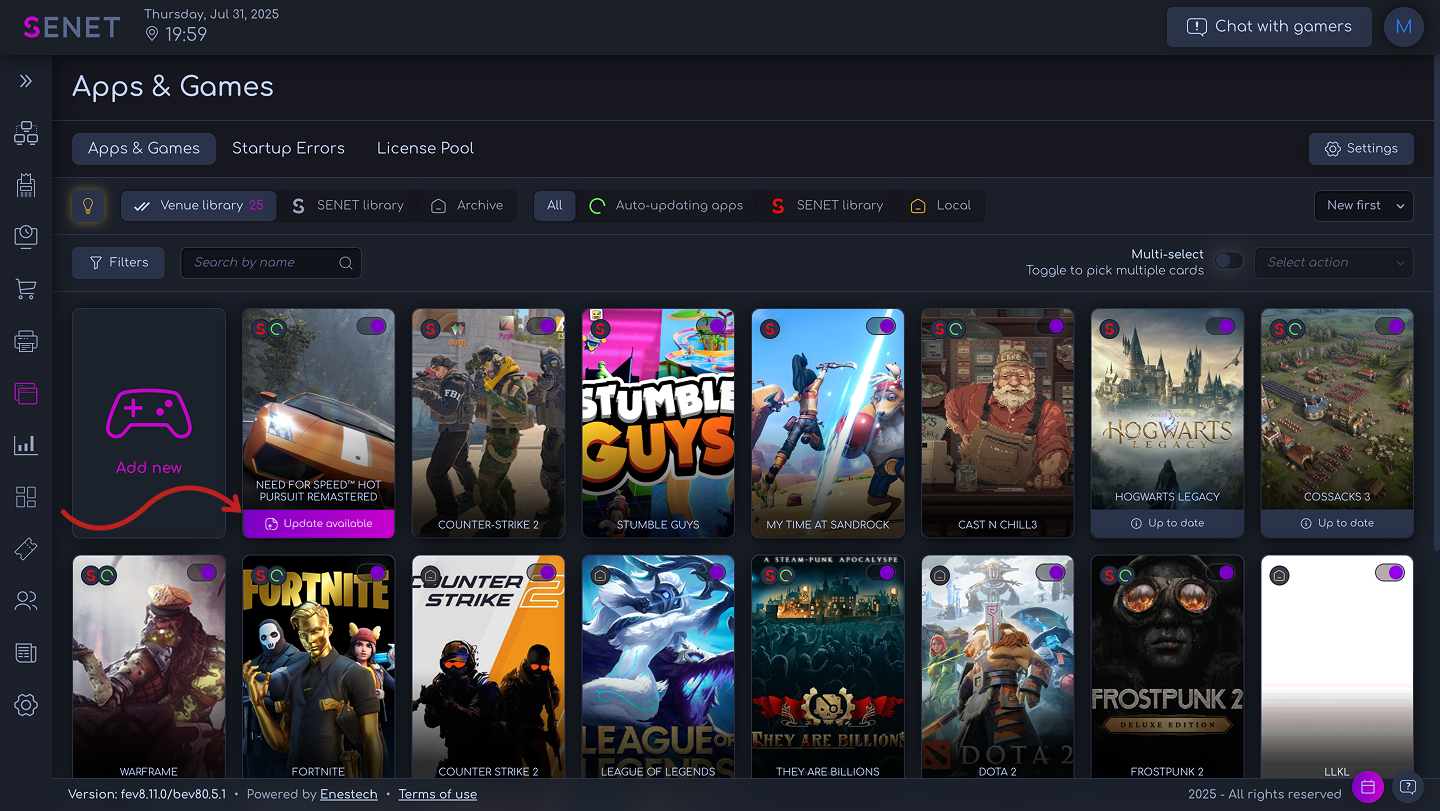Show only Local apps

(940, 206)
